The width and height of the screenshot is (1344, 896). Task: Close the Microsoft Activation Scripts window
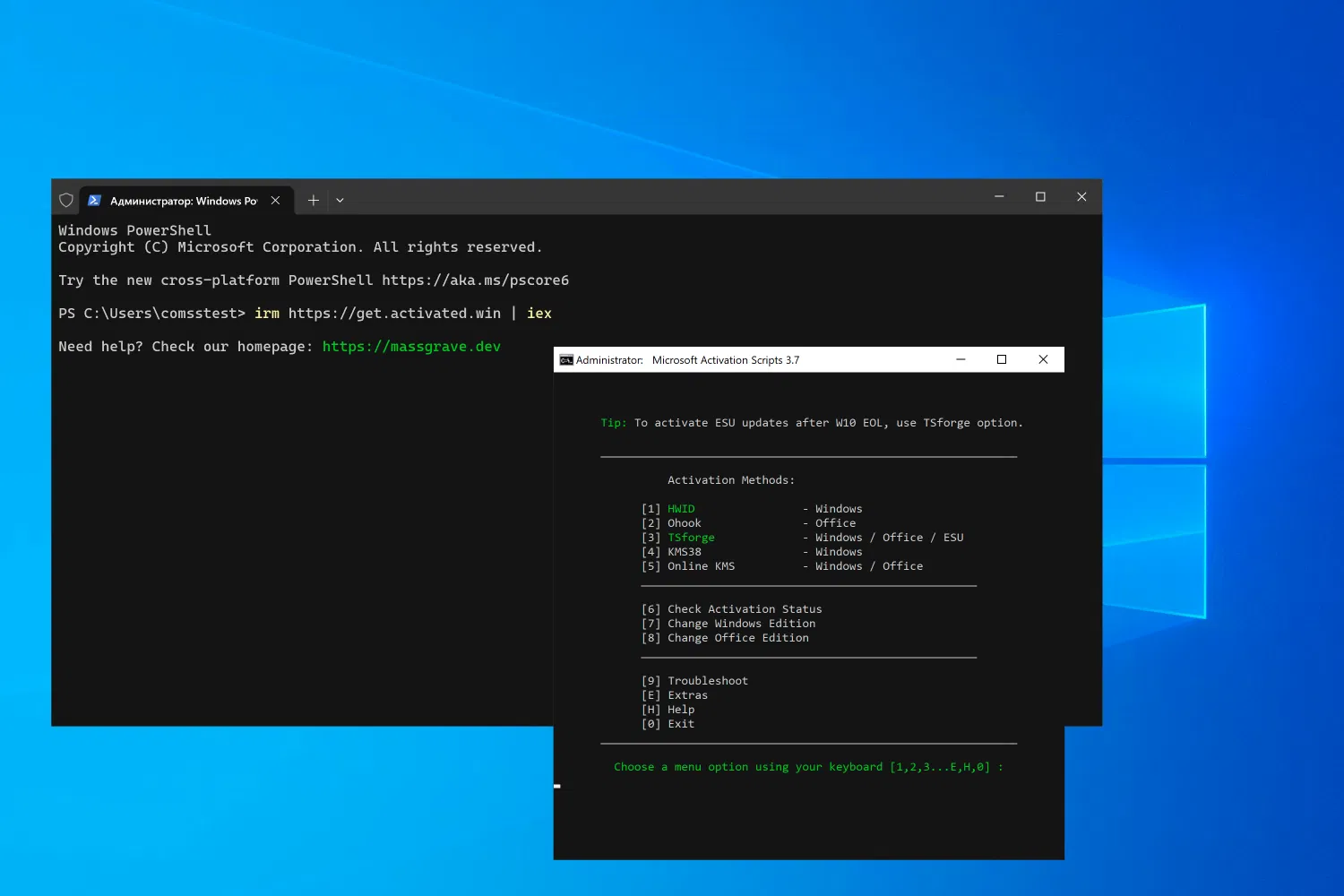(1043, 359)
